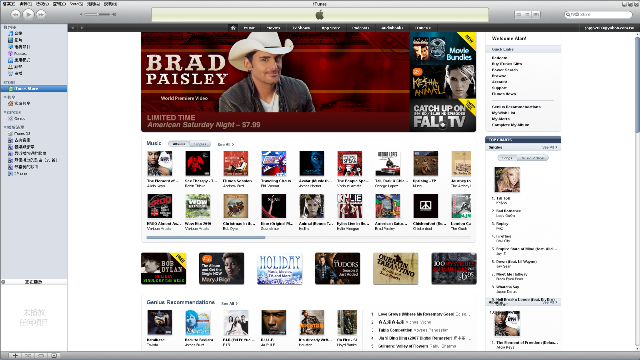Screen dimensions: 640x360
Task: Open The Tudors promo tile
Action: click(338, 268)
